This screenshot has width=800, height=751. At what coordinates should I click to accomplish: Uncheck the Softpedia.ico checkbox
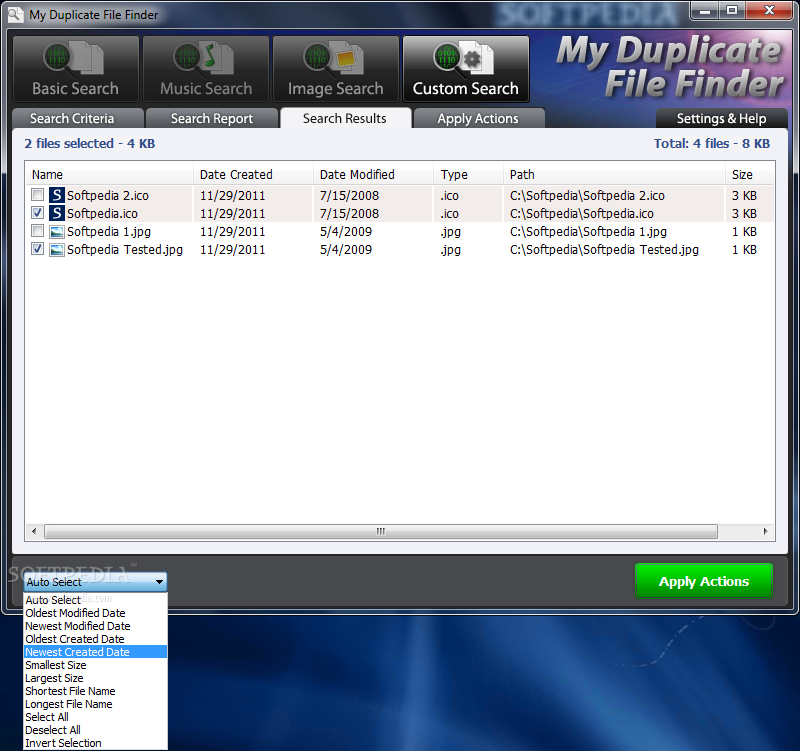pyautogui.click(x=37, y=213)
